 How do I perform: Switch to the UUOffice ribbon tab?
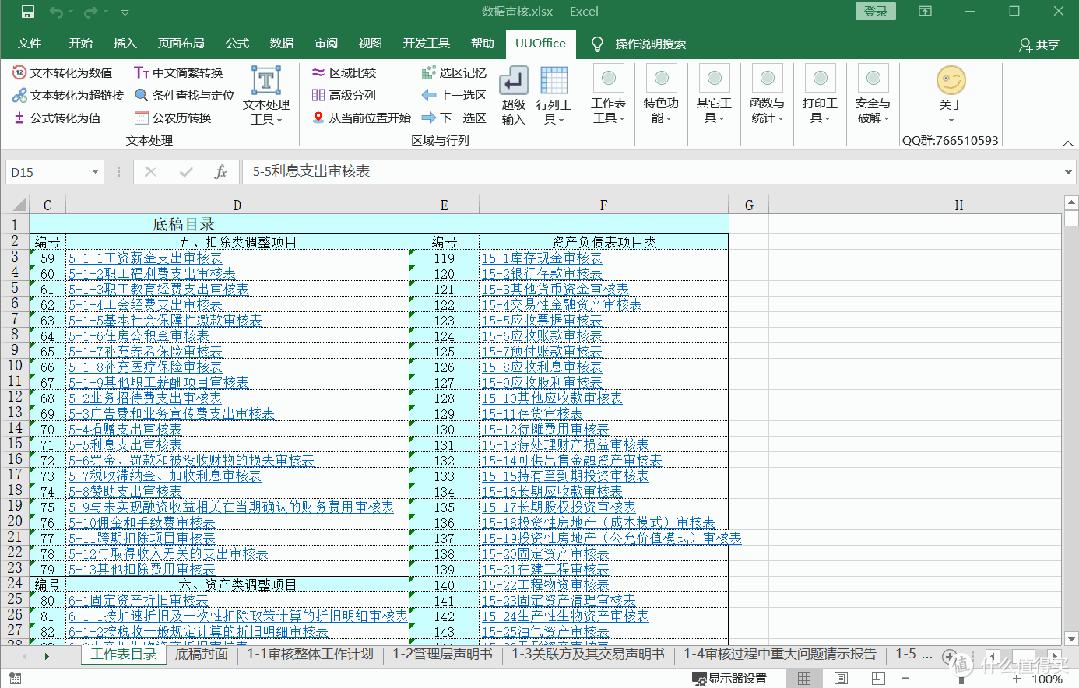[541, 43]
